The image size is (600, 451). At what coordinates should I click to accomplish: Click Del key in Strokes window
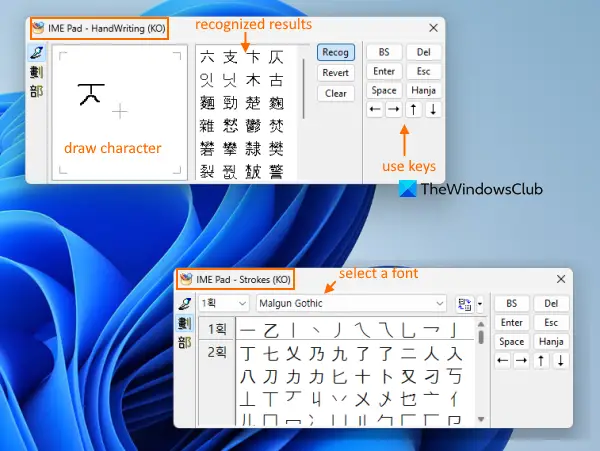[x=551, y=303]
